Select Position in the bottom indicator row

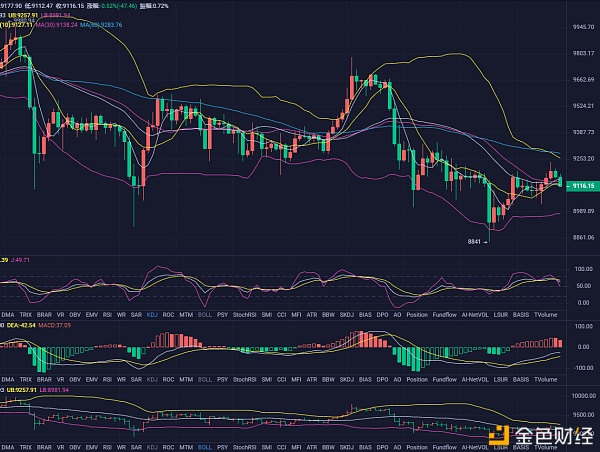coord(417,447)
